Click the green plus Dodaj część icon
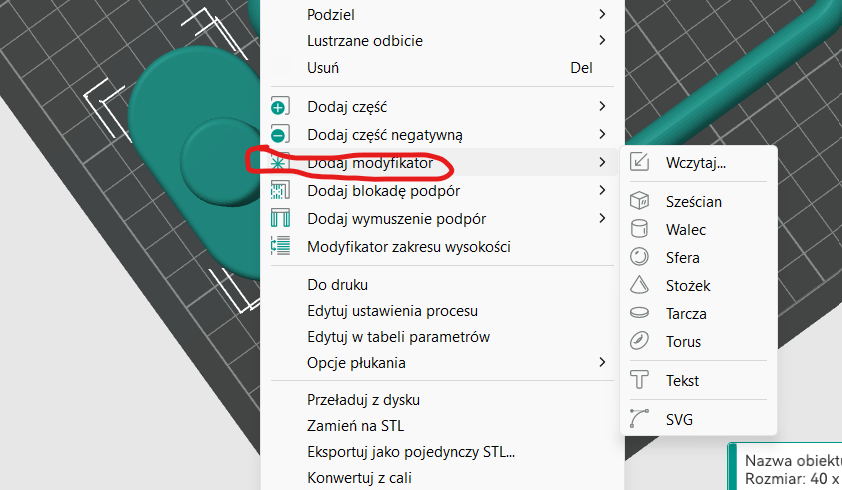This screenshot has height=490, width=842. tap(279, 107)
